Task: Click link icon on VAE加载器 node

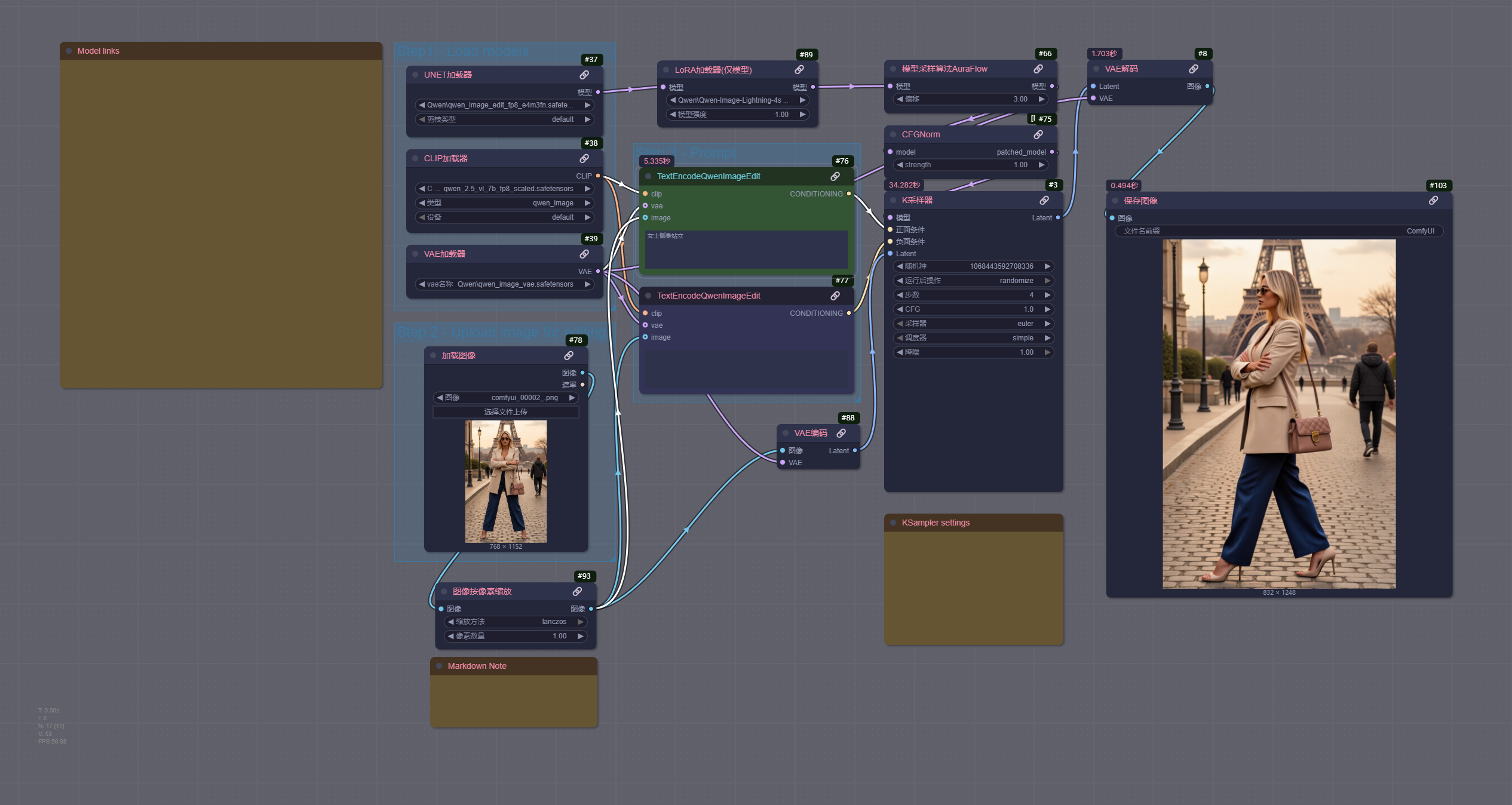Action: pyautogui.click(x=584, y=254)
